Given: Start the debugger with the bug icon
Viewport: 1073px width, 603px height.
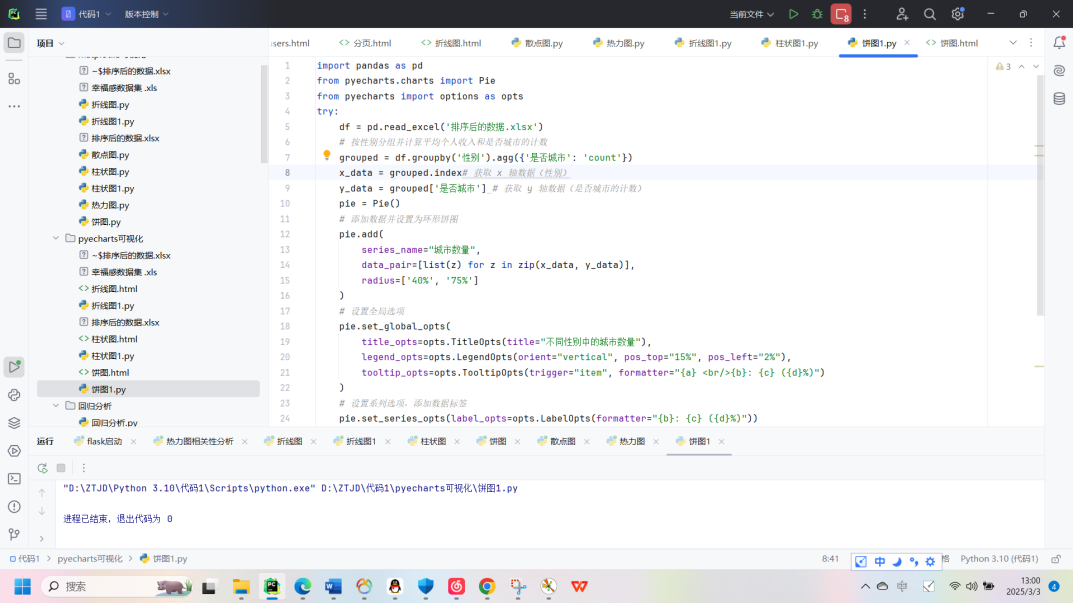Looking at the screenshot, I should click(x=817, y=14).
